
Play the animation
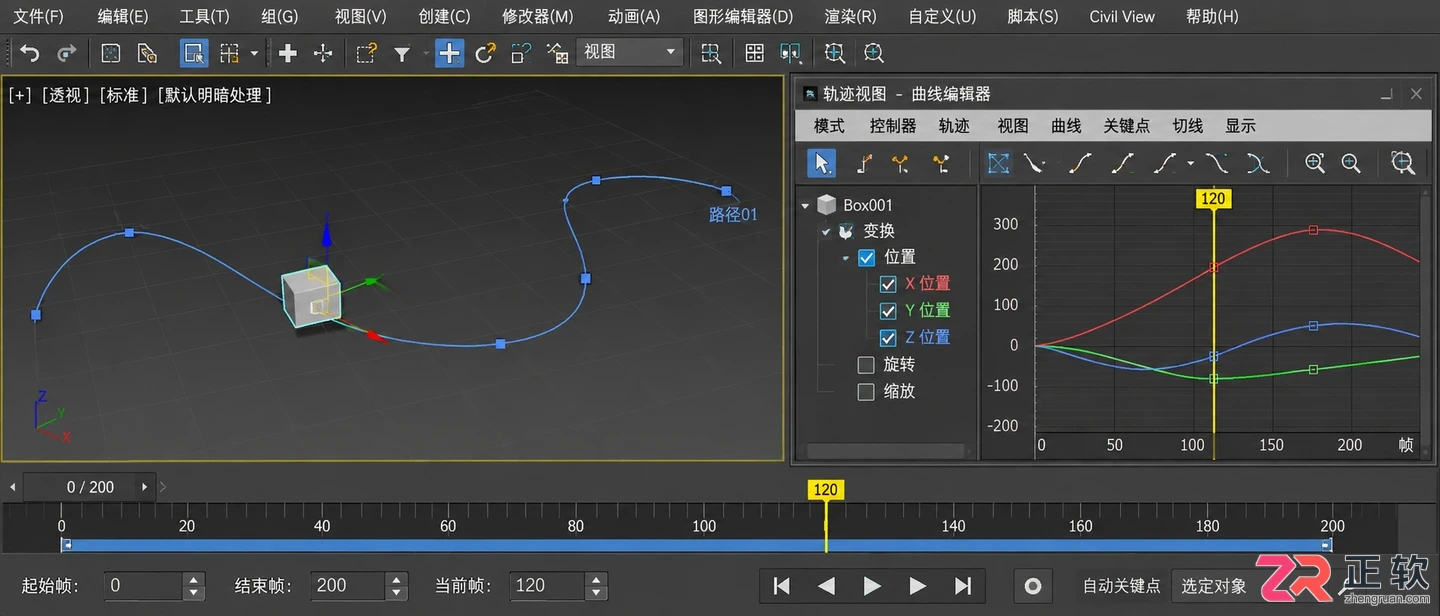point(872,586)
